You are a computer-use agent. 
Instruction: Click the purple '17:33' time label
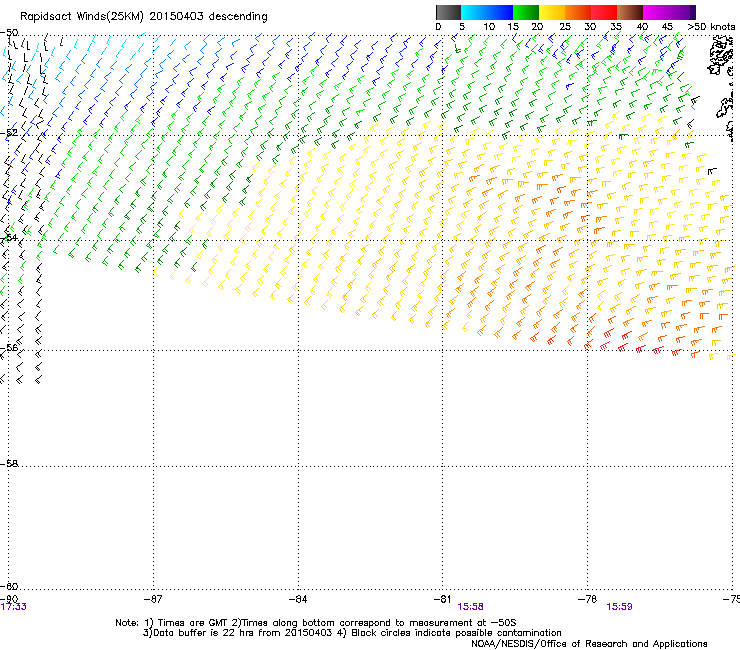(x=14, y=607)
